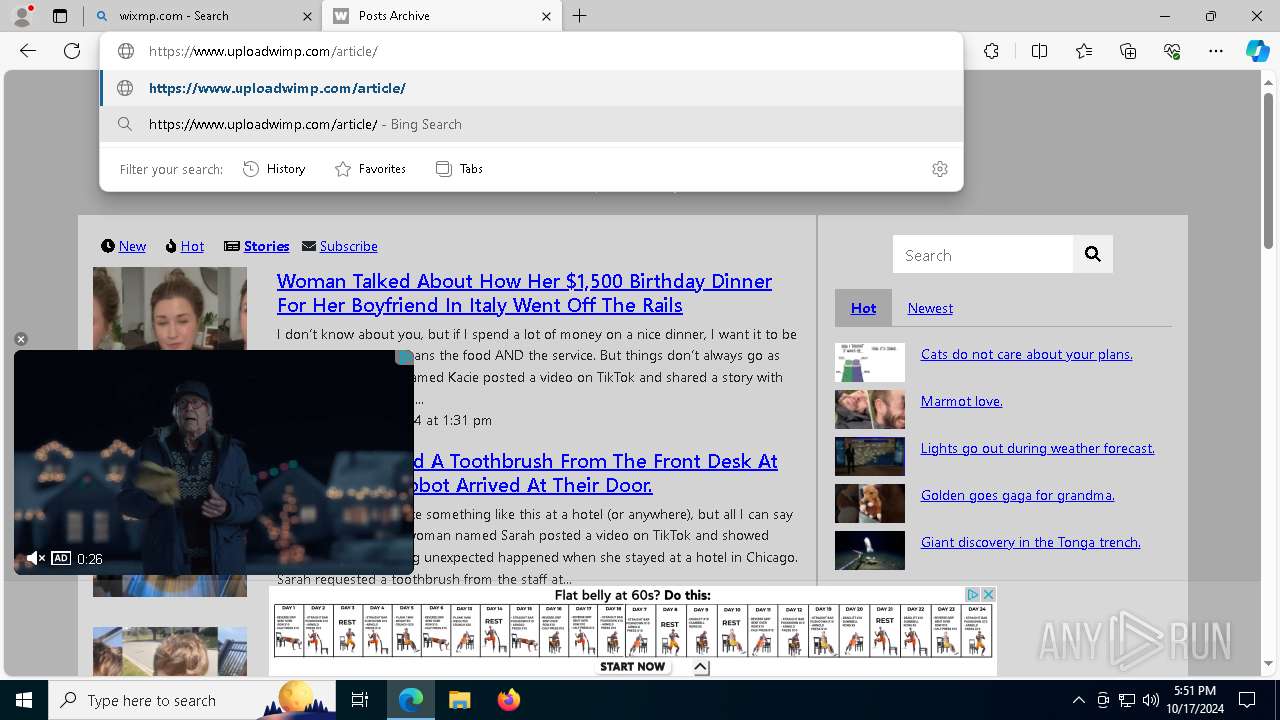This screenshot has height=720, width=1280.
Task: Filter search by Favorites
Action: point(370,169)
